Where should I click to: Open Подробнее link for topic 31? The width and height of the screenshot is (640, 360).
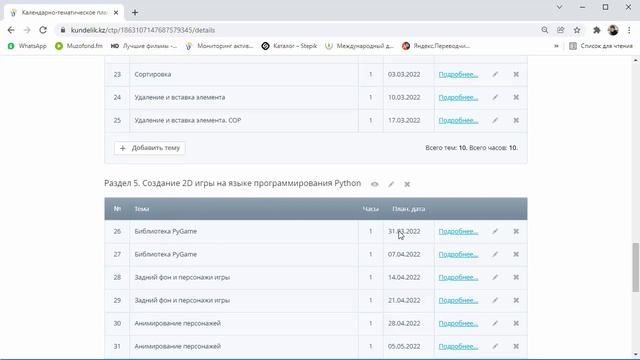(x=458, y=346)
